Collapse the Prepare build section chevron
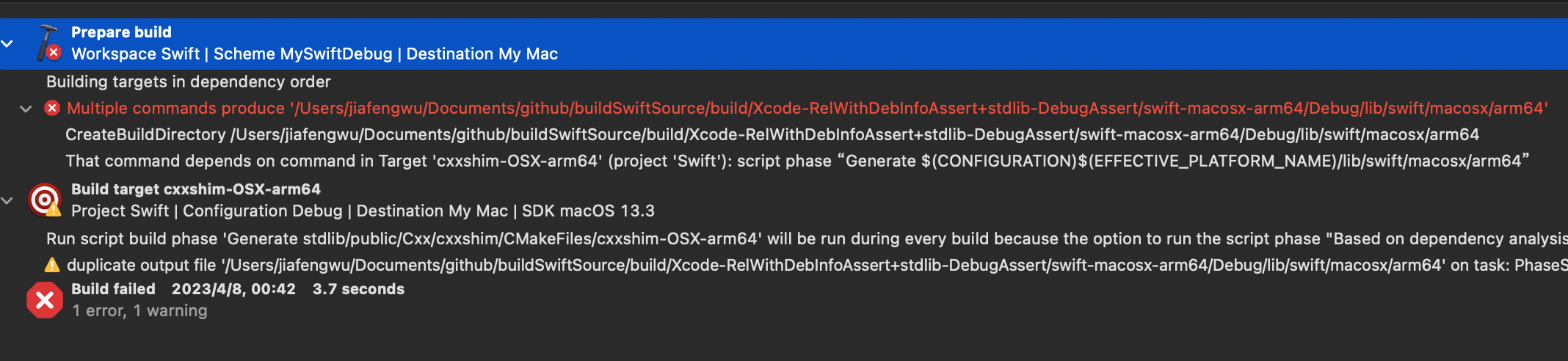1568x361 pixels. (x=7, y=44)
